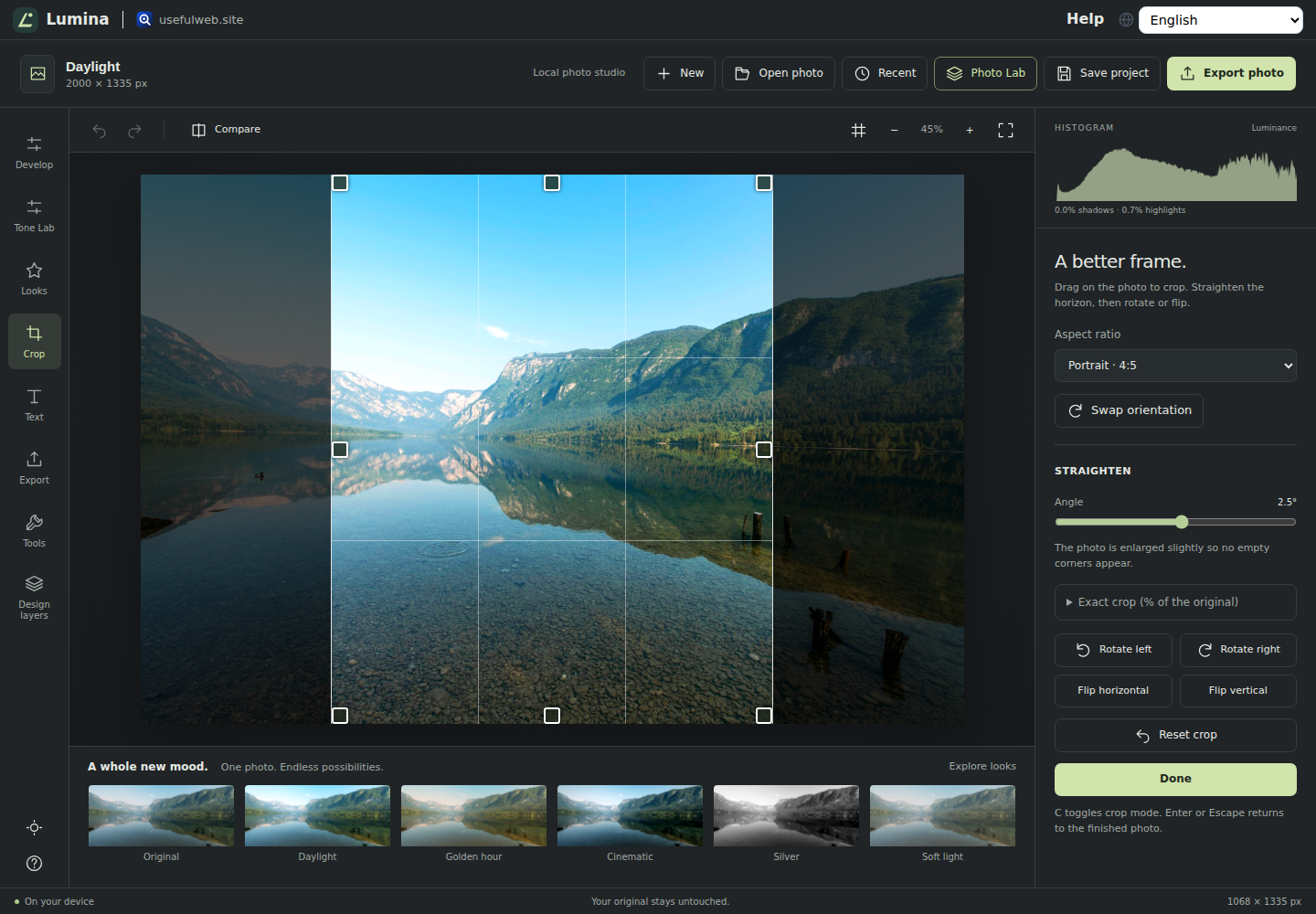Screen dimensions: 1316x914
Task: Open Design layers panel
Action: click(x=34, y=598)
